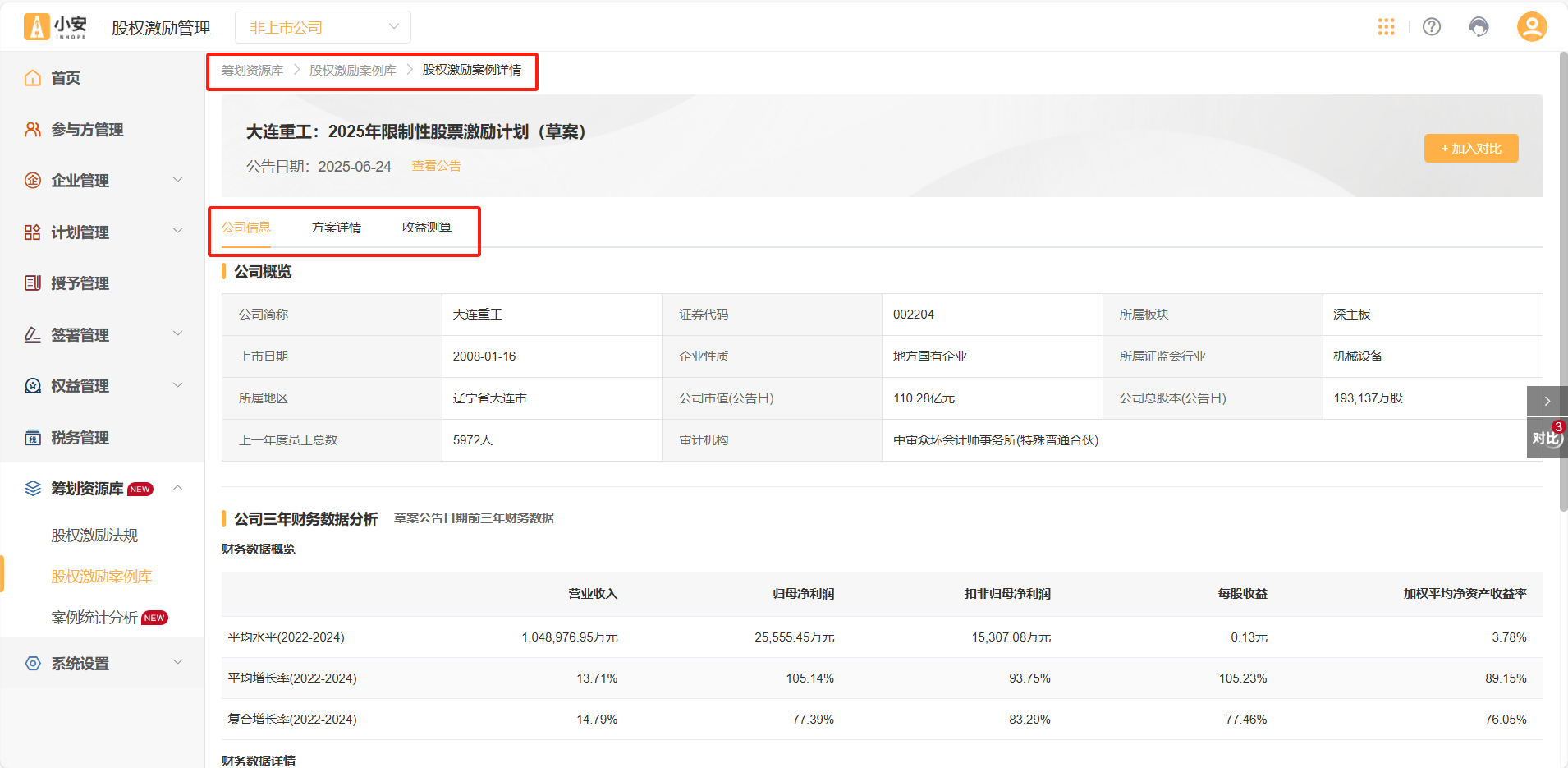This screenshot has height=768, width=1568.
Task: Click the 筹划资源库 layers icon
Action: pos(33,489)
